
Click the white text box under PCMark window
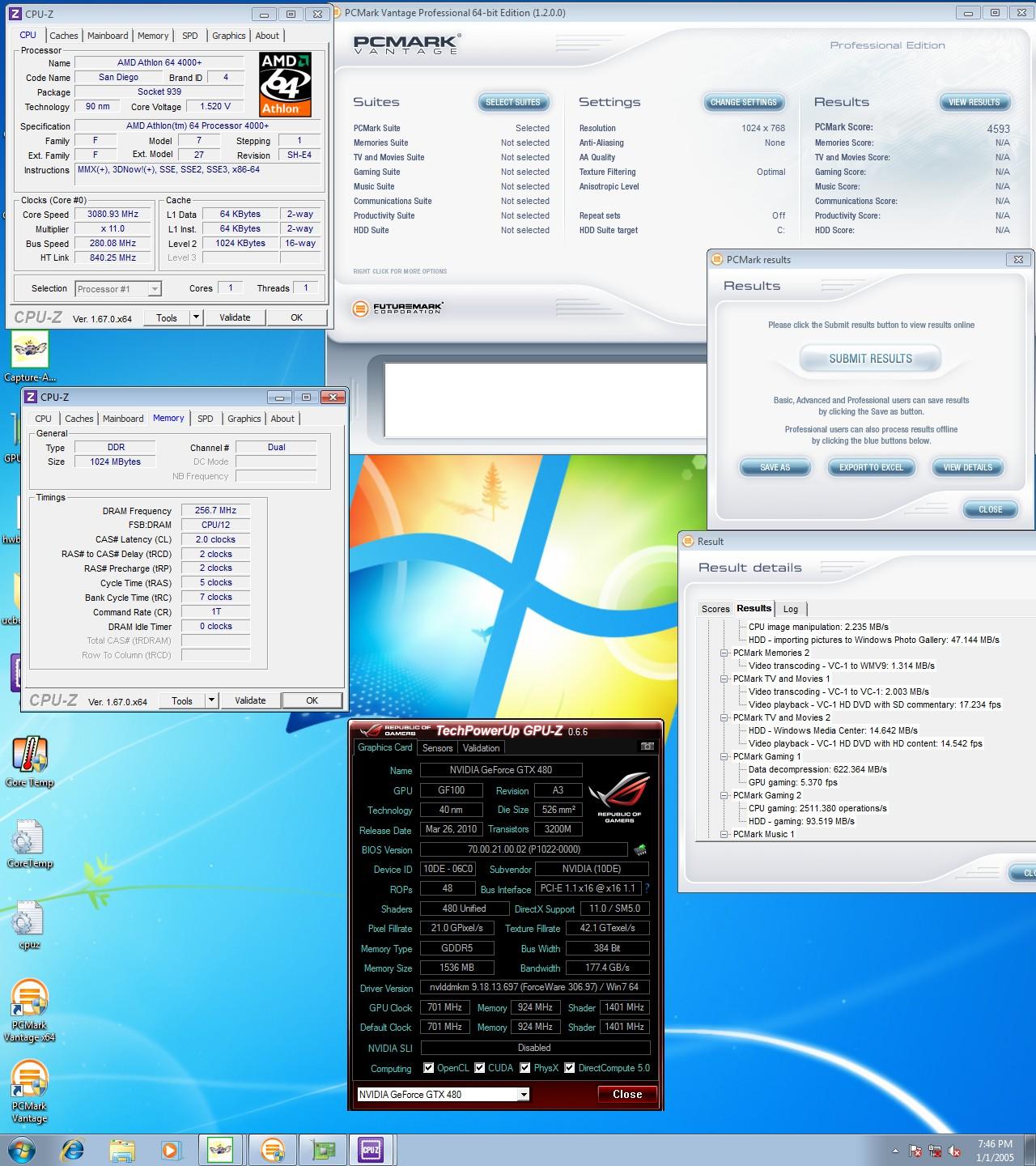[545, 400]
